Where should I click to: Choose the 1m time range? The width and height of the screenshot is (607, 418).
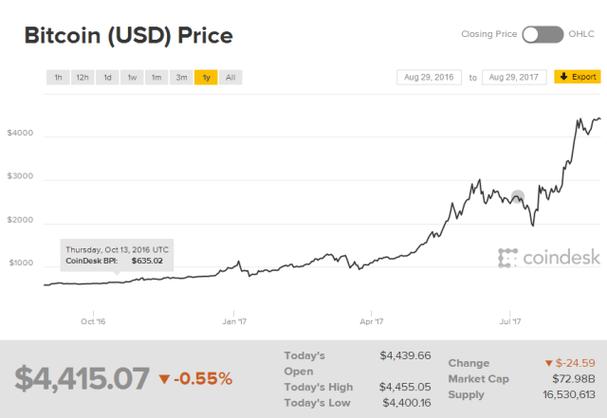[156, 76]
